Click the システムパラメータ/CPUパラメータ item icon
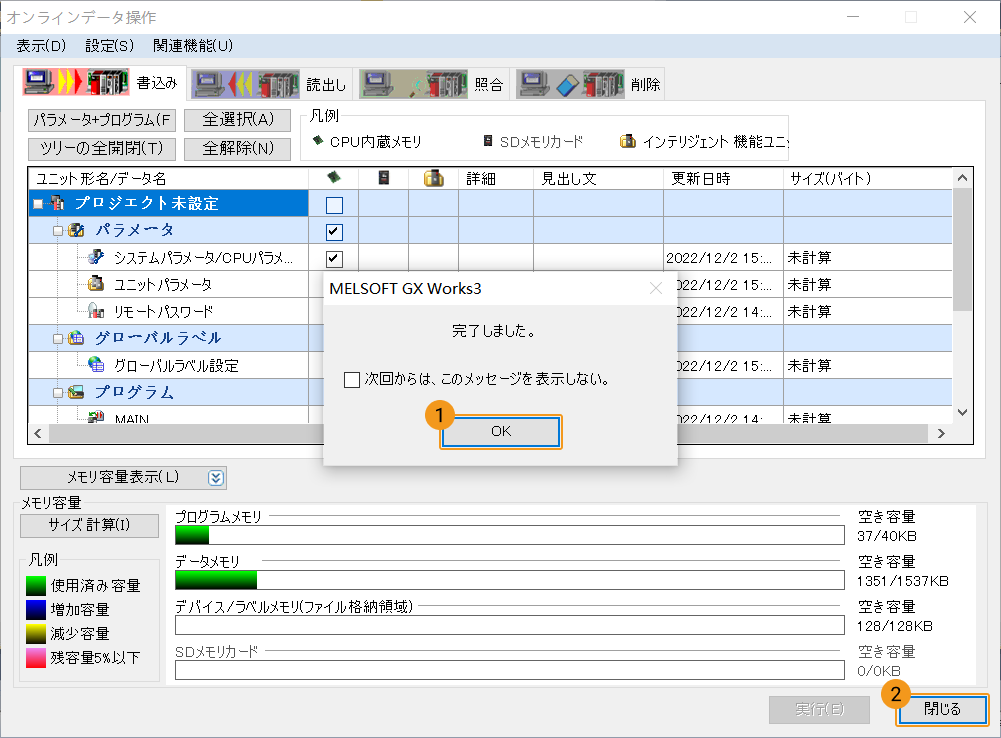1001x738 pixels. tap(96, 257)
